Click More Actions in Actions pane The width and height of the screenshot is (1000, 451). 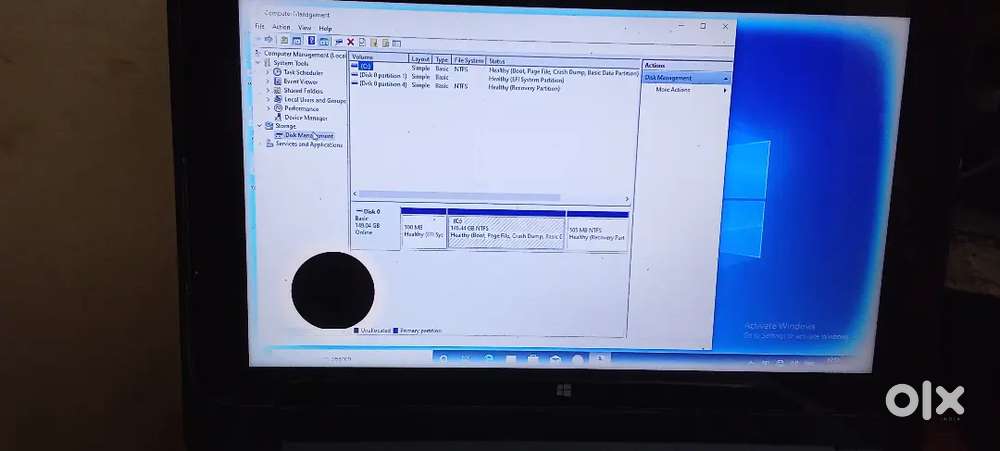[x=673, y=90]
